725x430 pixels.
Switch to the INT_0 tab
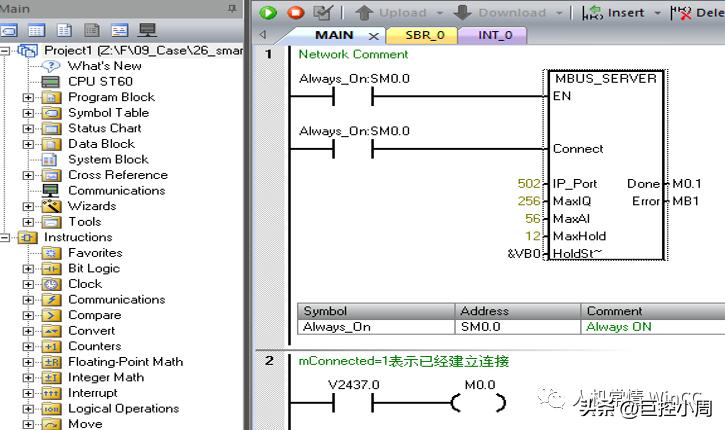pyautogui.click(x=495, y=35)
